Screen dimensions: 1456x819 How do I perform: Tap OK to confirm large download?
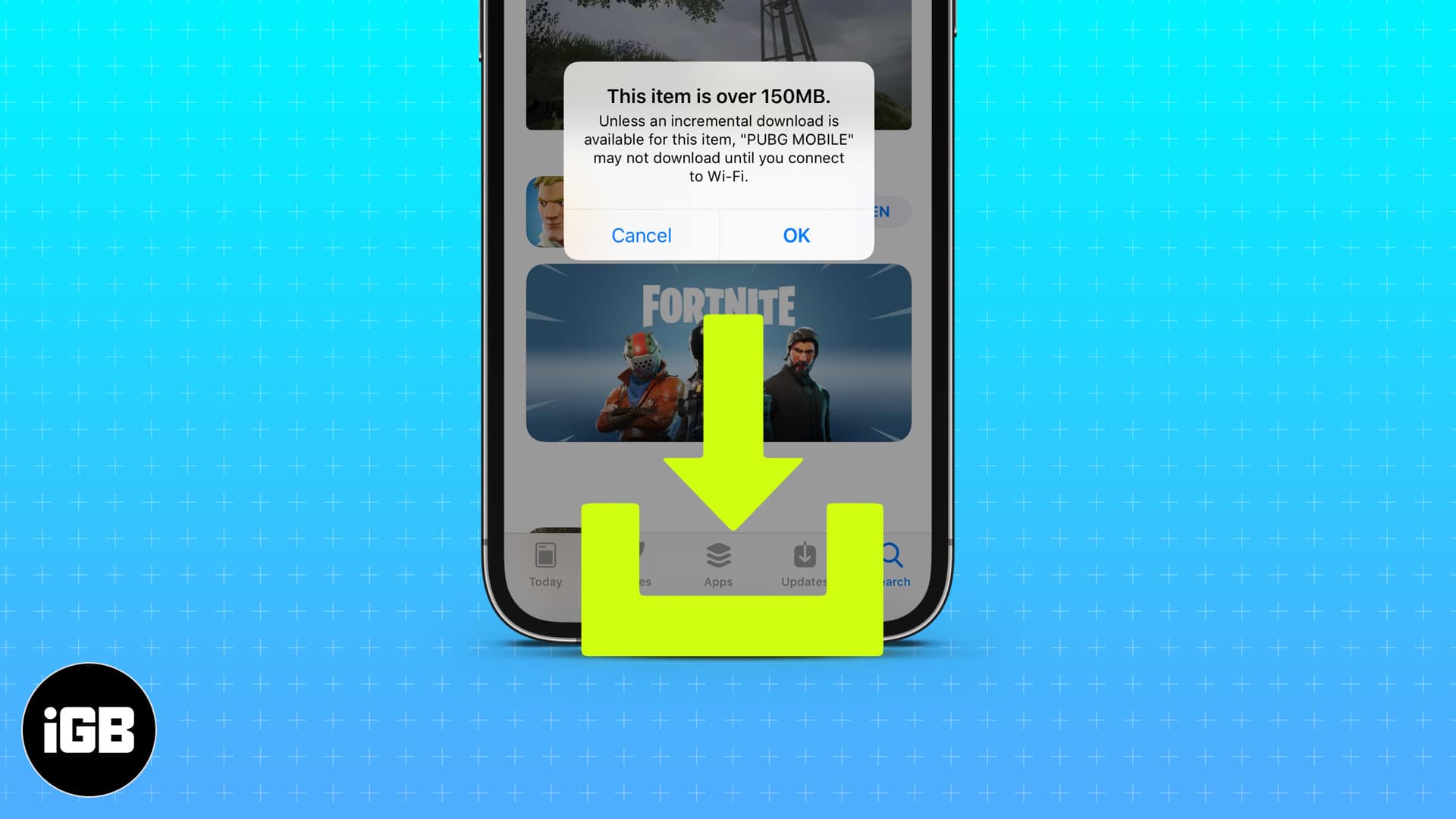(796, 235)
